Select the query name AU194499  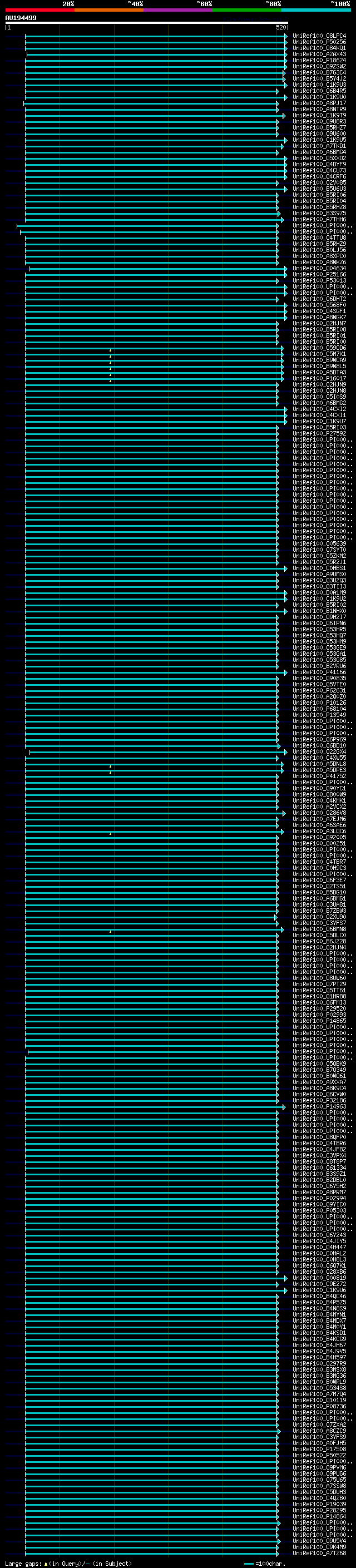tap(21, 18)
